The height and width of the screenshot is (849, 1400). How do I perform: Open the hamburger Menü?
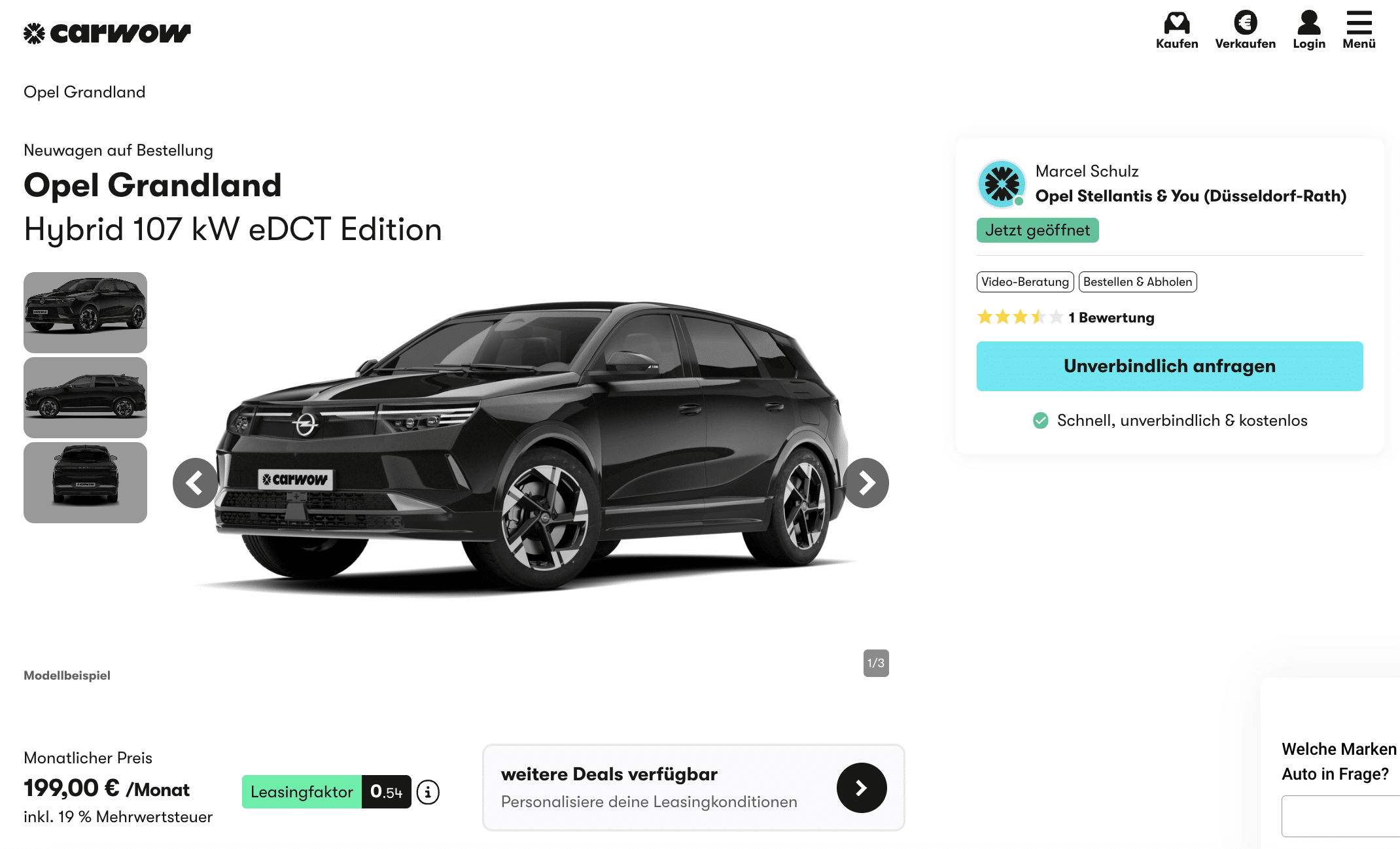point(1359,30)
